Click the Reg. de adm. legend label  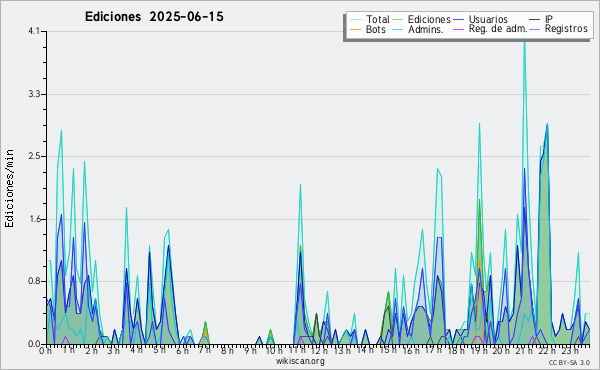point(498,29)
